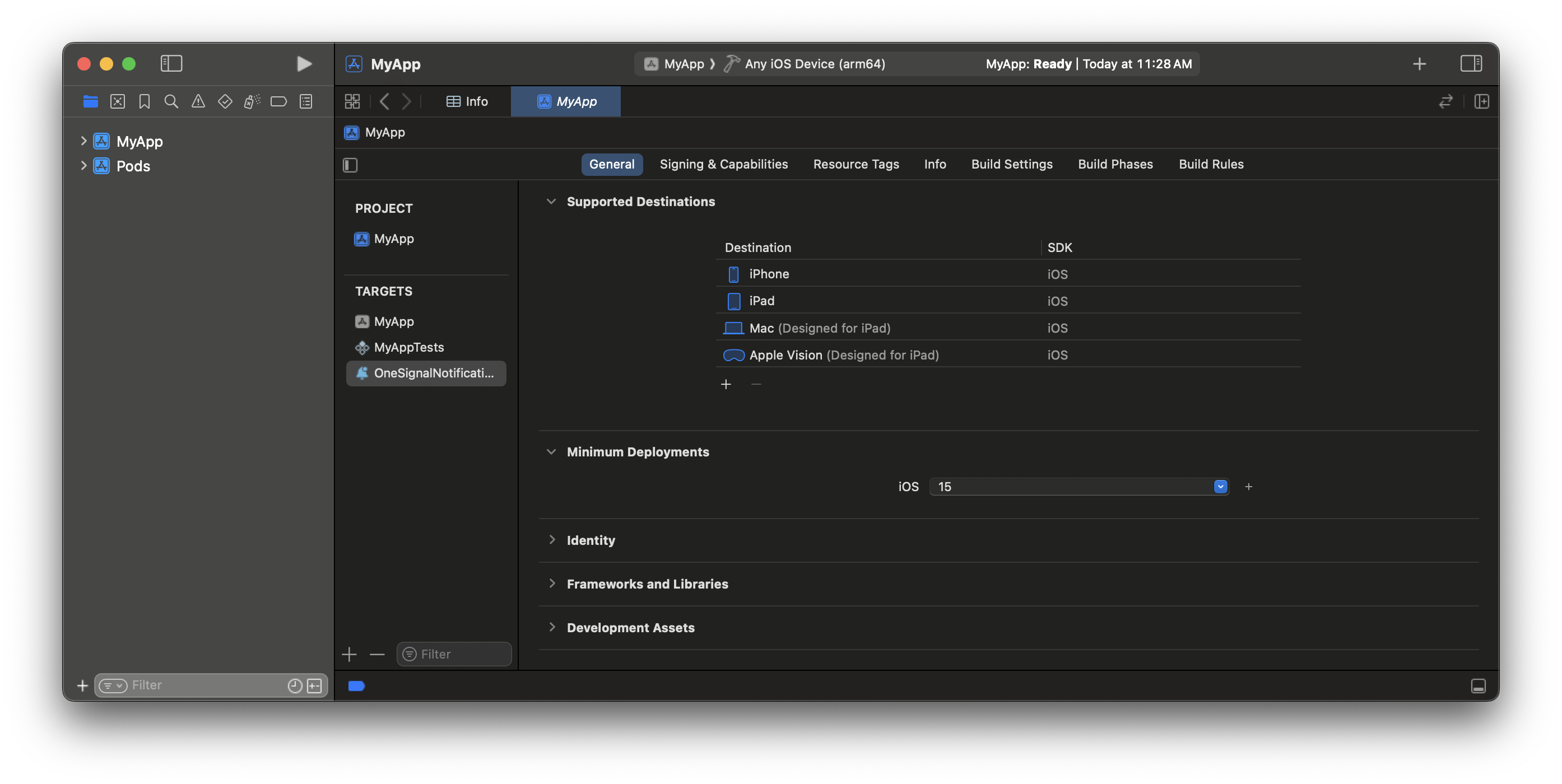1562x784 pixels.
Task: Go forward in editor history
Action: tap(406, 101)
